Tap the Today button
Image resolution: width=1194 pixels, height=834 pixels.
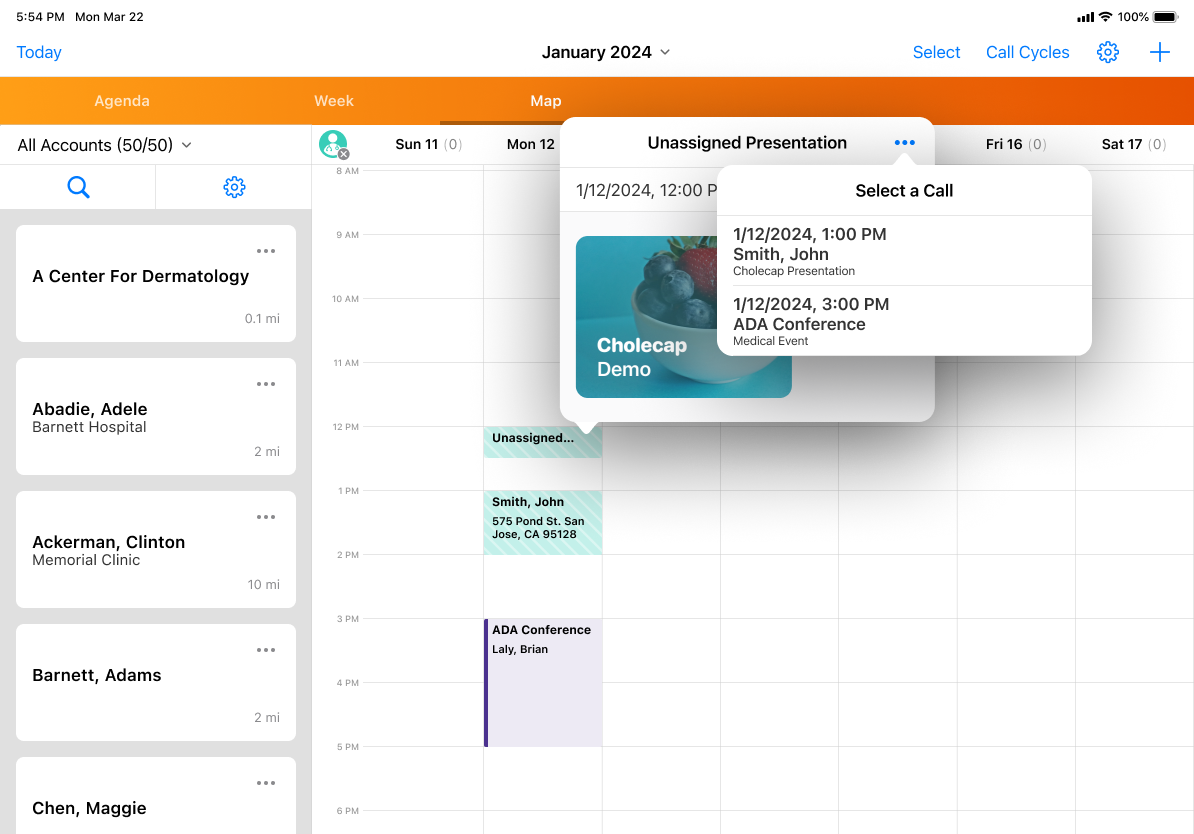(39, 53)
